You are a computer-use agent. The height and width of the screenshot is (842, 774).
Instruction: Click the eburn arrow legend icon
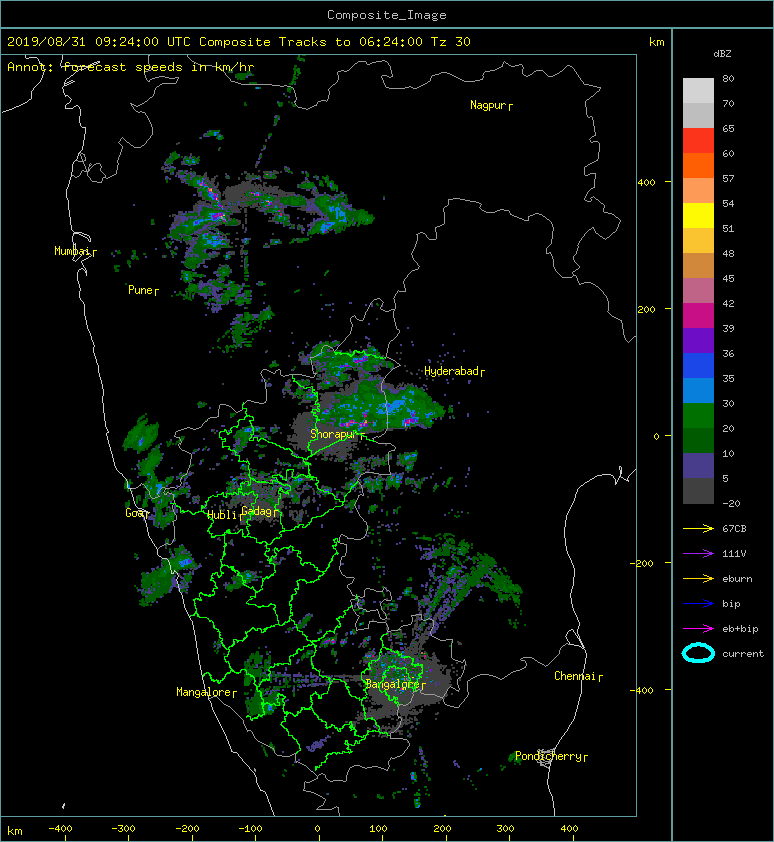[x=698, y=579]
